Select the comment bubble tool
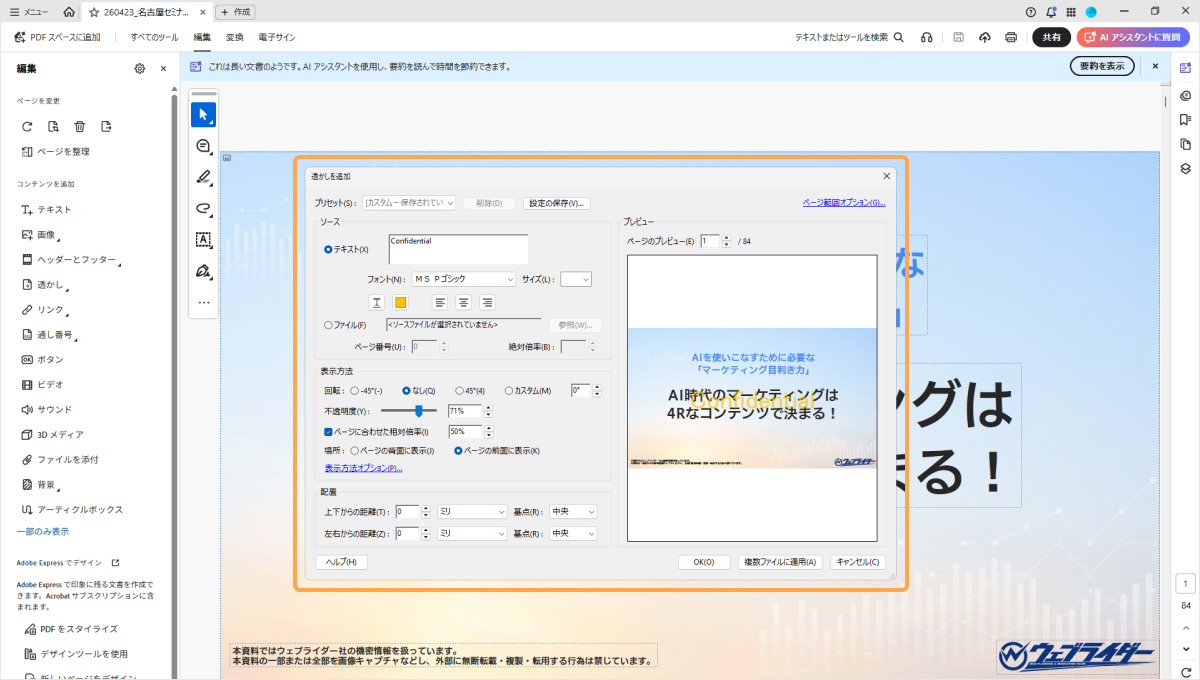The image size is (1200, 680). coord(203,146)
